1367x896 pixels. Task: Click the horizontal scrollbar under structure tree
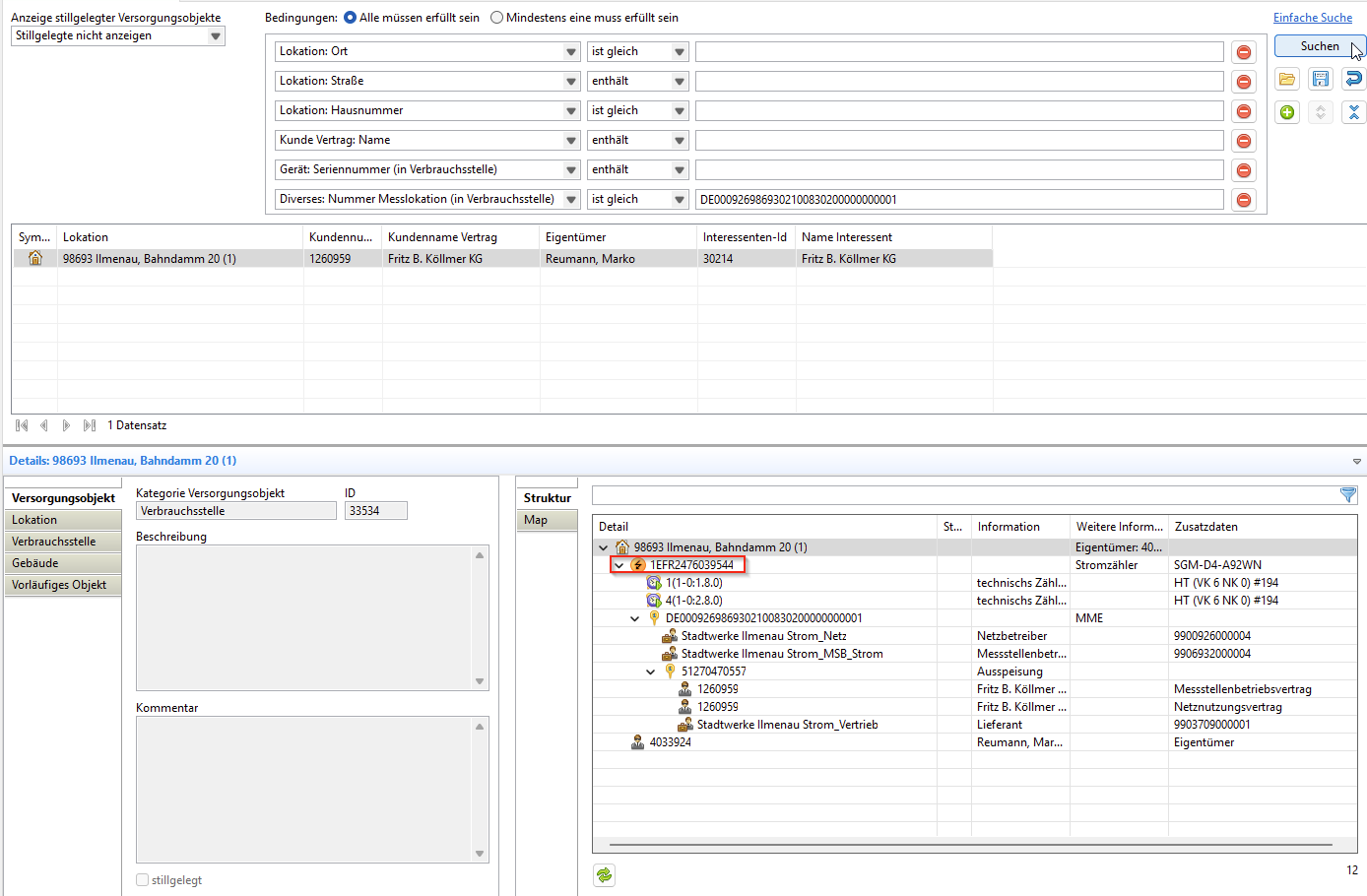[970, 845]
